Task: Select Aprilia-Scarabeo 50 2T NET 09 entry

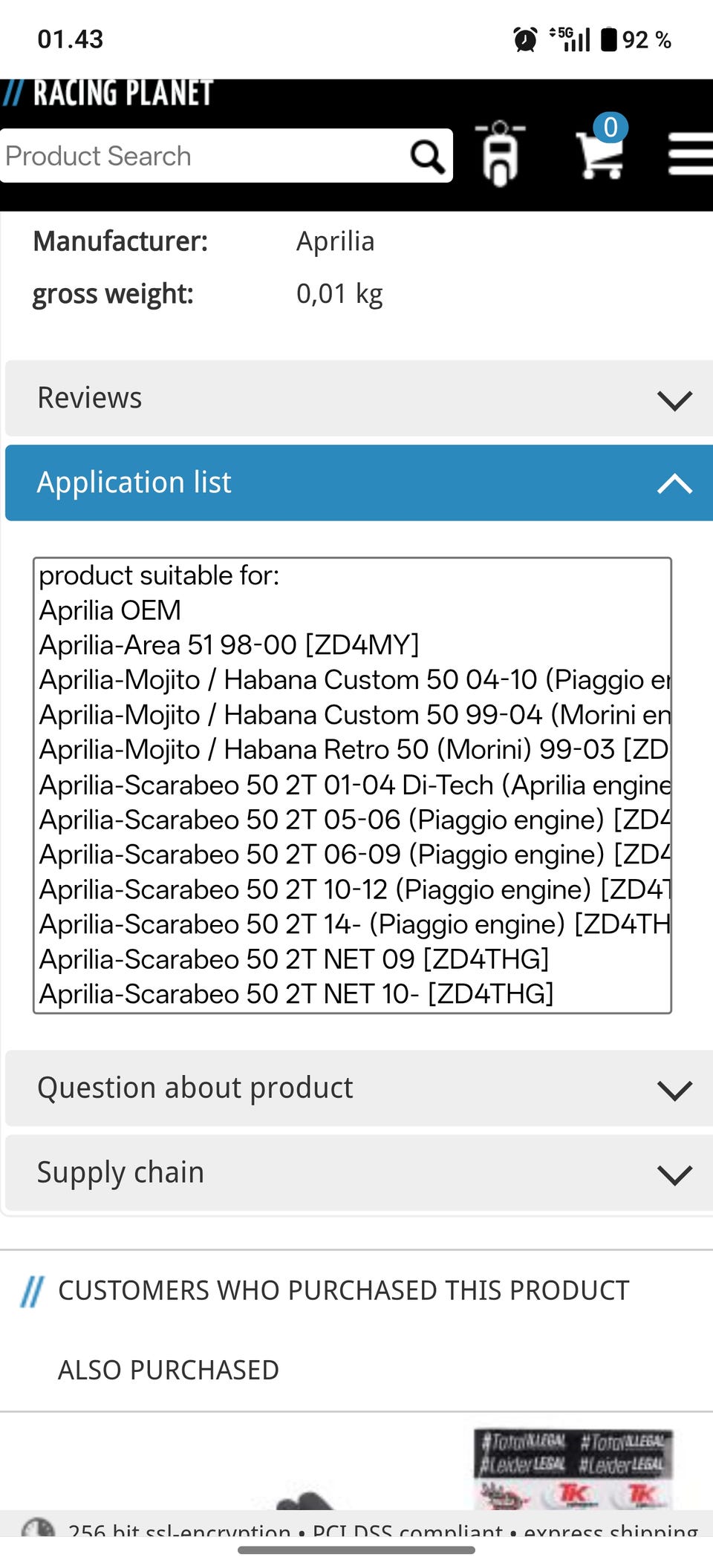Action: (294, 959)
